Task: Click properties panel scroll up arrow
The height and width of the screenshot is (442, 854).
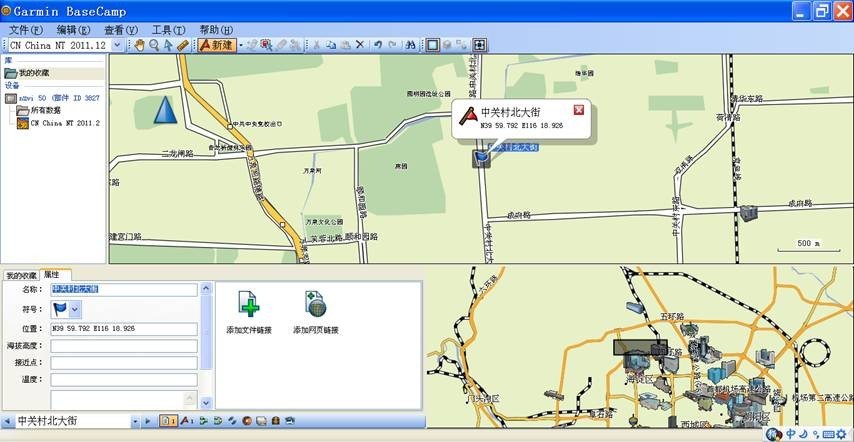Action: (x=206, y=288)
